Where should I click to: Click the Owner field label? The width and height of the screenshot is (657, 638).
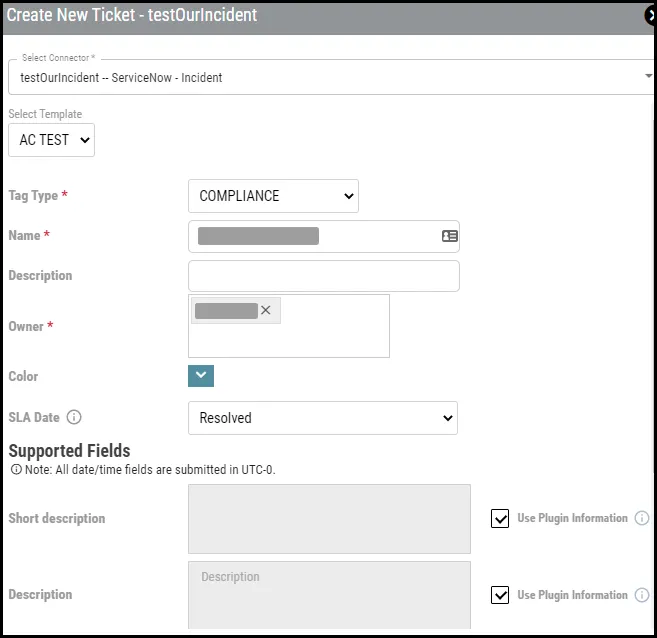pyautogui.click(x=26, y=326)
